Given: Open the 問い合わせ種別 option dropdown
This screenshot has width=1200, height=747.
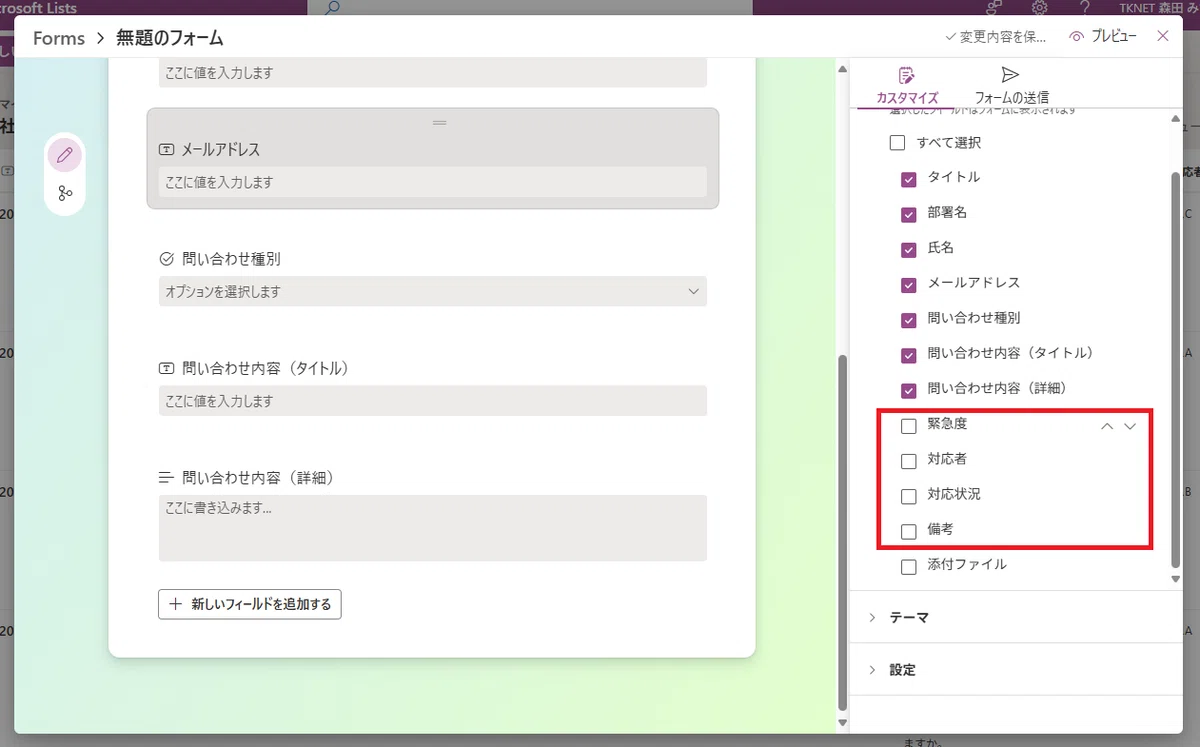Looking at the screenshot, I should (x=433, y=291).
